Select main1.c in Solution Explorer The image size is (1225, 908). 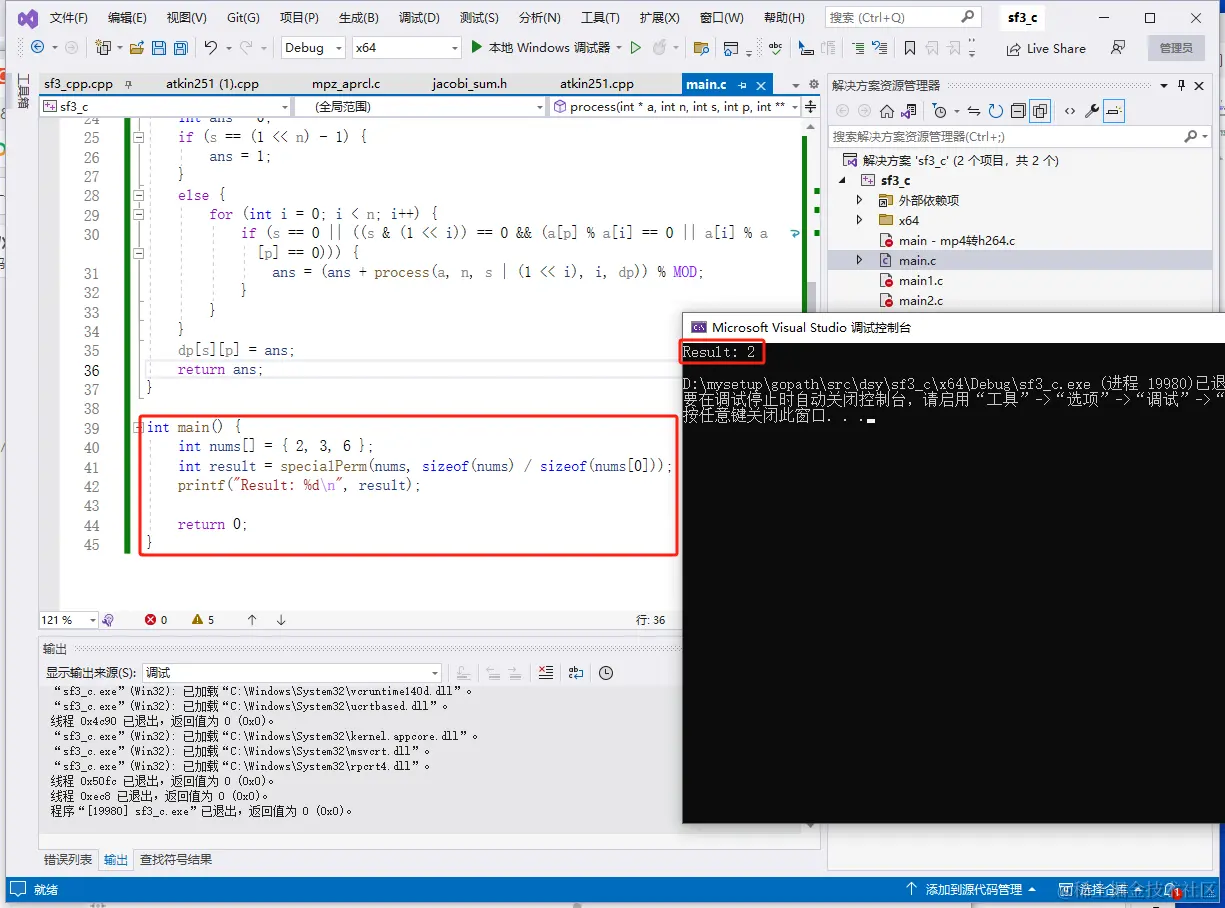[920, 280]
